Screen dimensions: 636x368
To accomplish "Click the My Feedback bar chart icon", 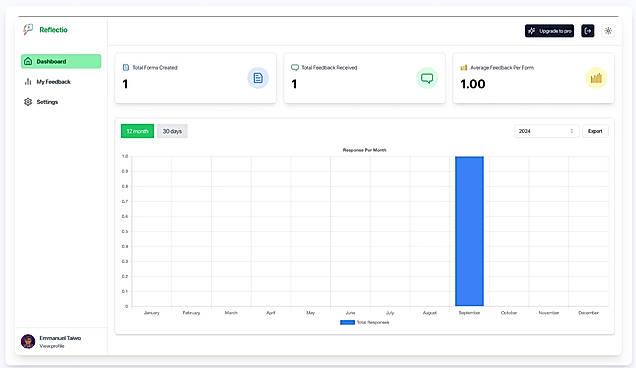I will 28,82.
